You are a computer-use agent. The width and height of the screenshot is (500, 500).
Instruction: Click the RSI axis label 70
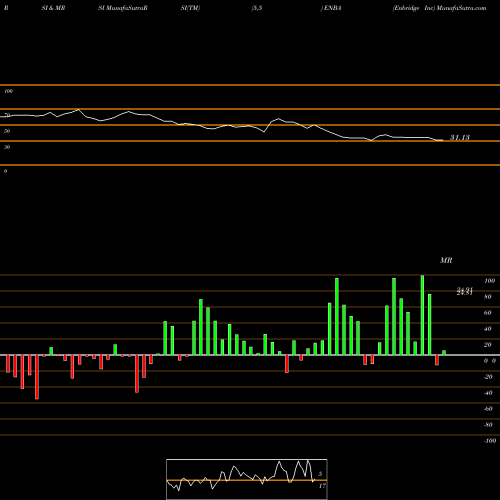(7, 115)
